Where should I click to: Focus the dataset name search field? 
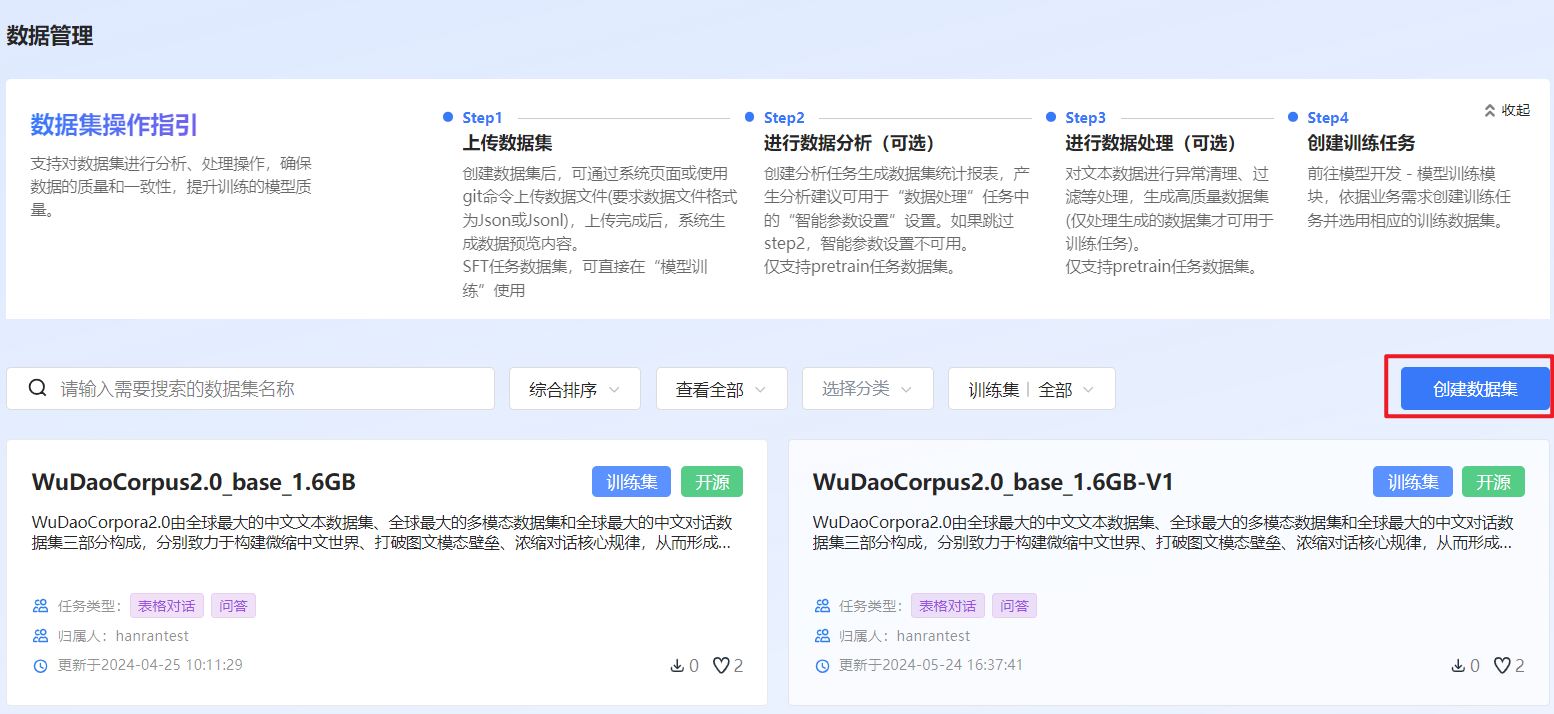[250, 388]
